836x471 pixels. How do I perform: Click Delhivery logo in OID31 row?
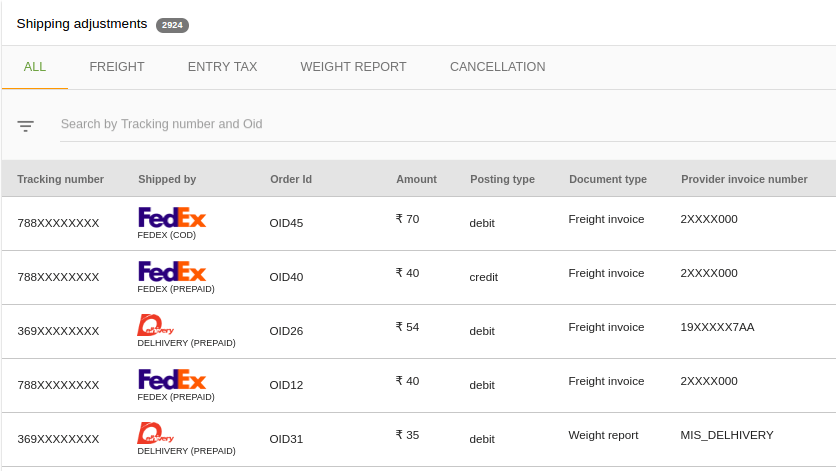pyautogui.click(x=156, y=433)
